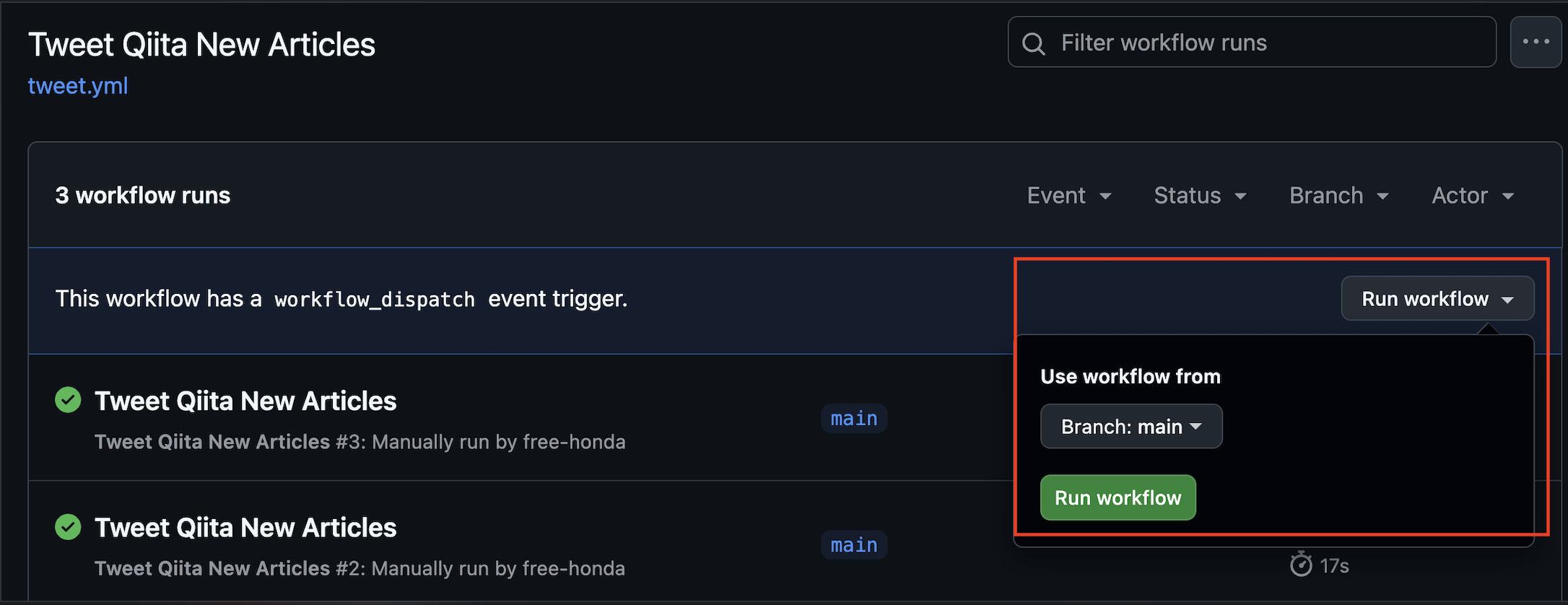Select workflow run Tweet Qiita New Articles #3

245,400
